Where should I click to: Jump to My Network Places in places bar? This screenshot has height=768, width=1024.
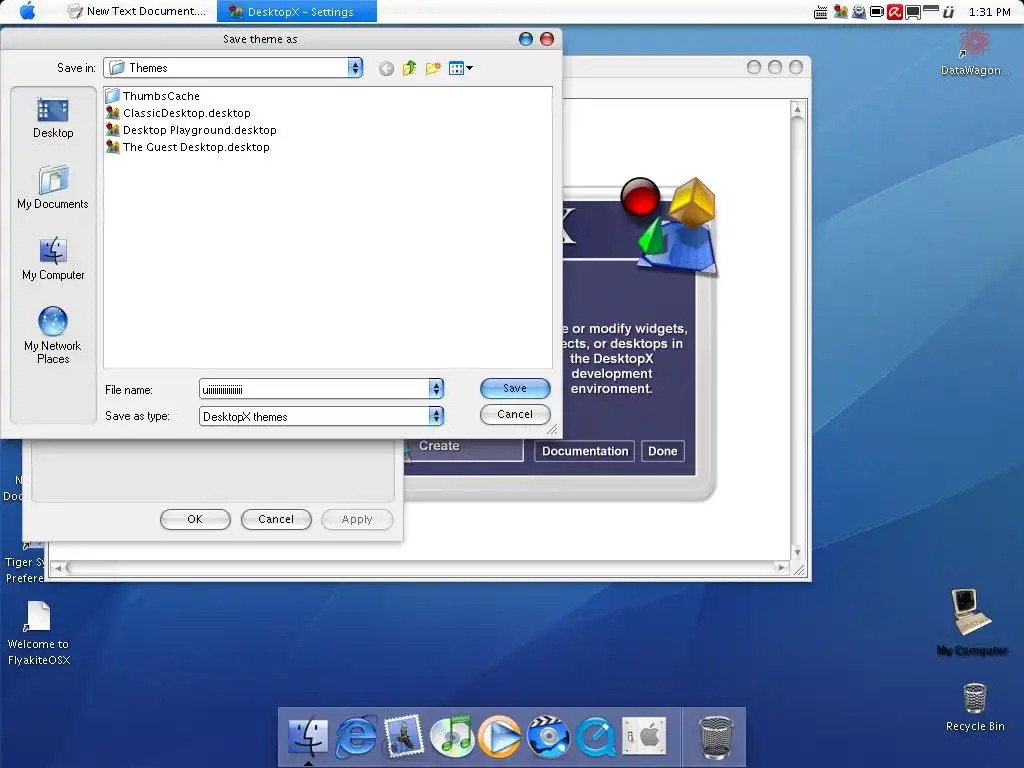point(53,336)
